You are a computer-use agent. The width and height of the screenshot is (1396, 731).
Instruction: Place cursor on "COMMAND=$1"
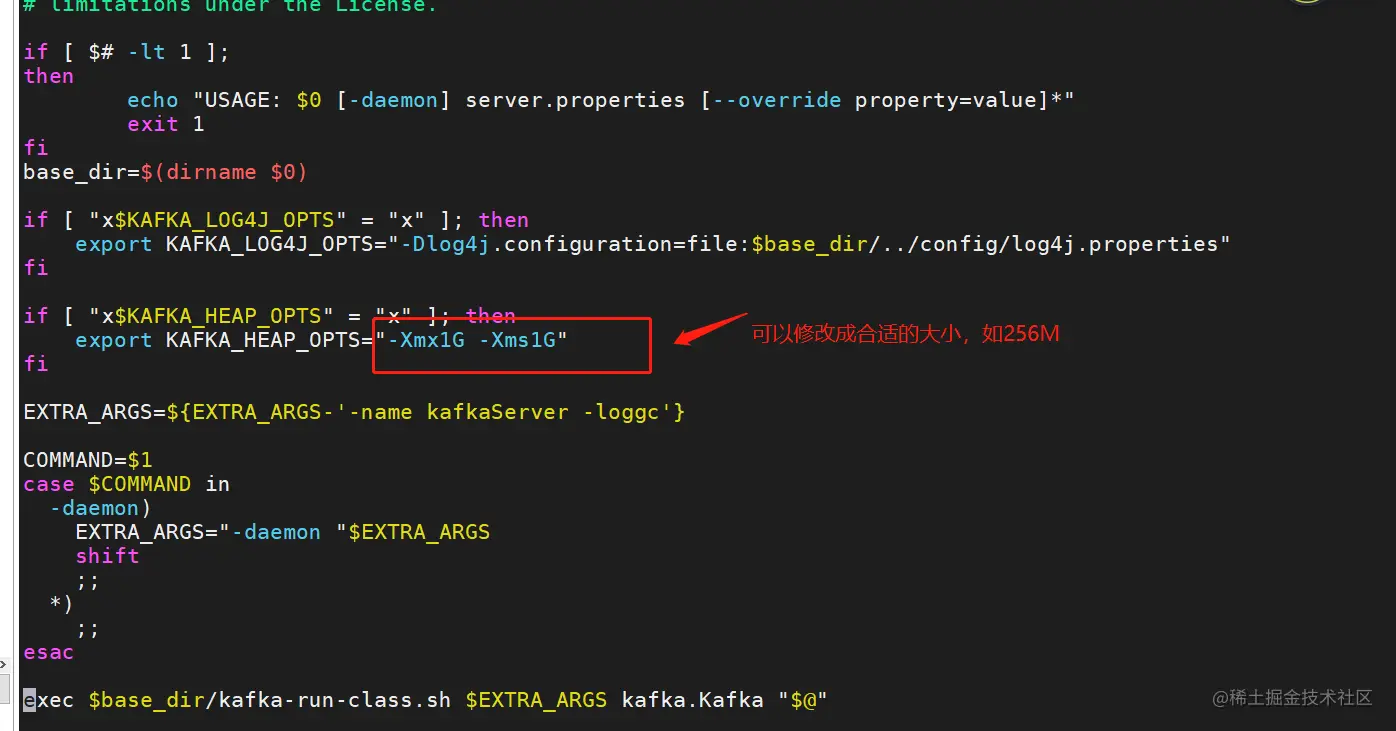88,460
